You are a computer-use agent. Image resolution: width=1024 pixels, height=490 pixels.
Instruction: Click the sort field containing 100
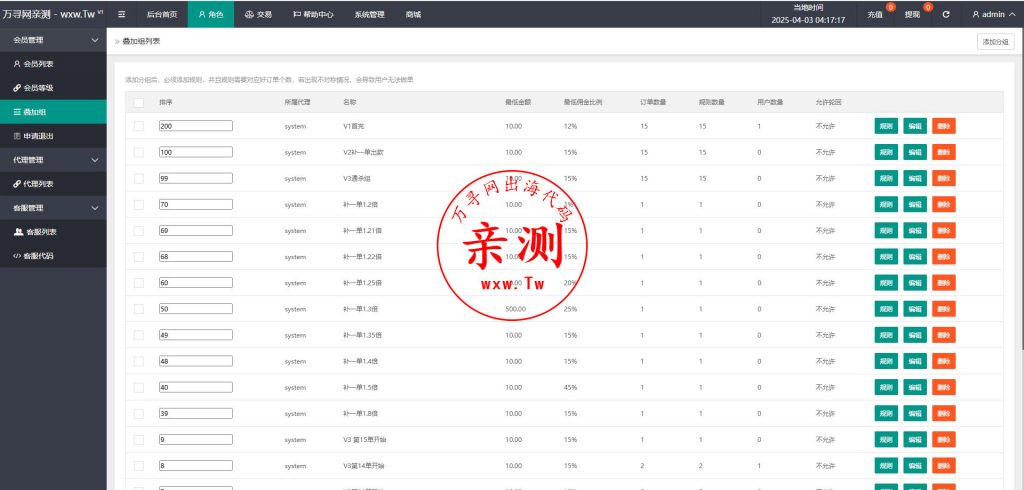195,152
